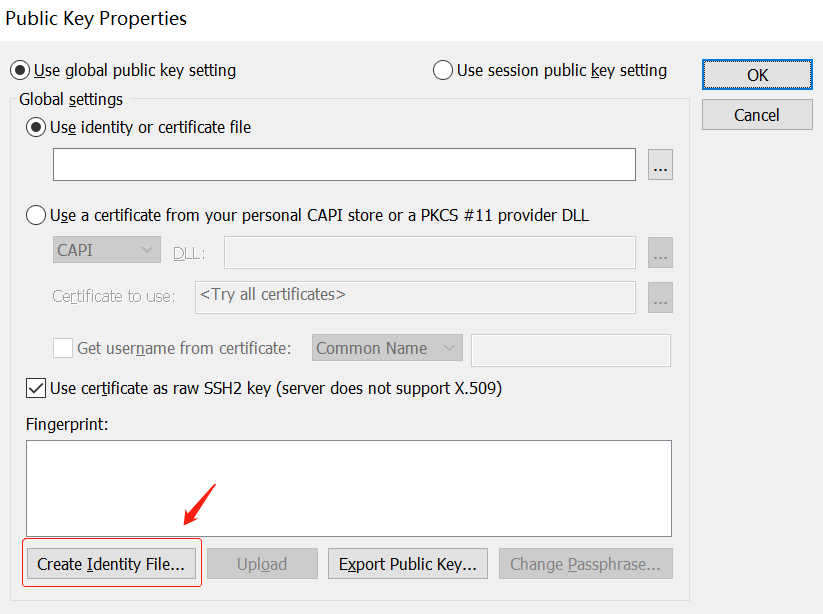Click Export Public Key button
Screen dimensions: 823x614
point(408,564)
